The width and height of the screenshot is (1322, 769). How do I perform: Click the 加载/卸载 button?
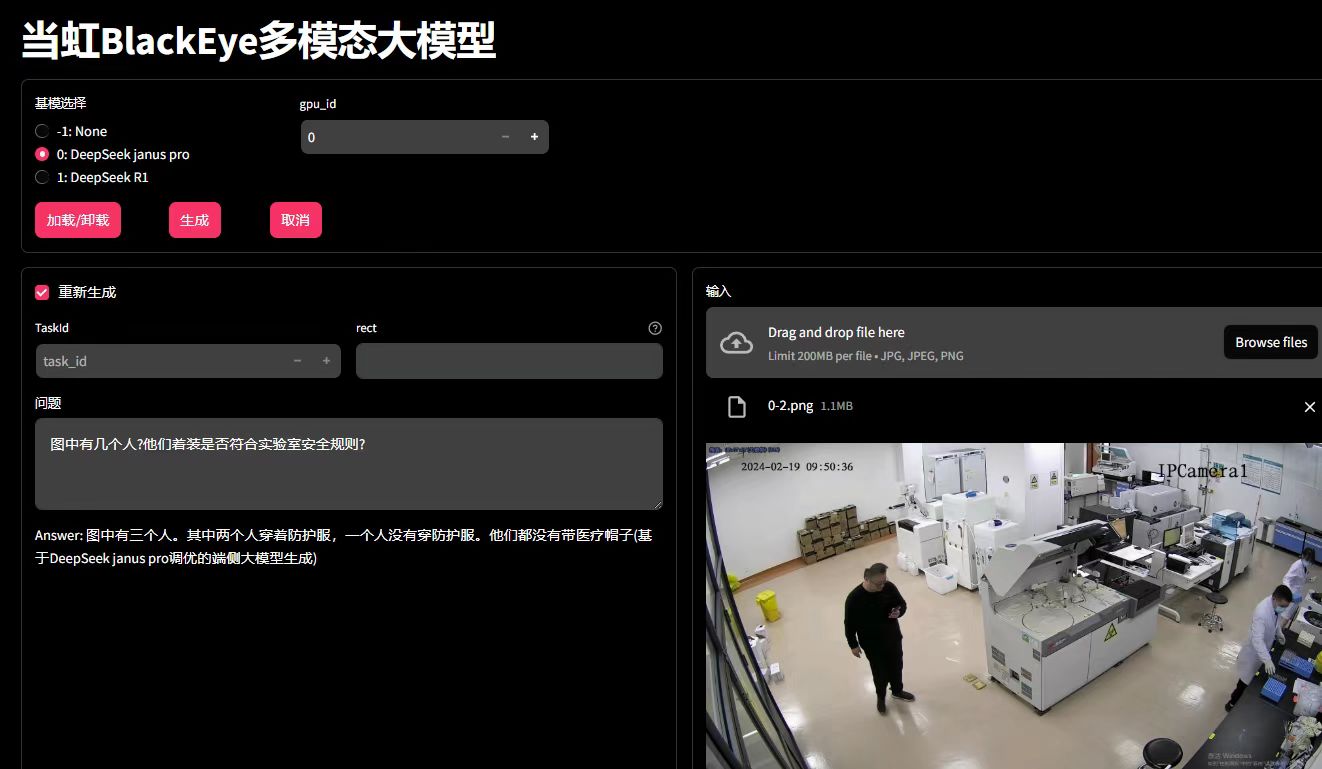click(77, 219)
